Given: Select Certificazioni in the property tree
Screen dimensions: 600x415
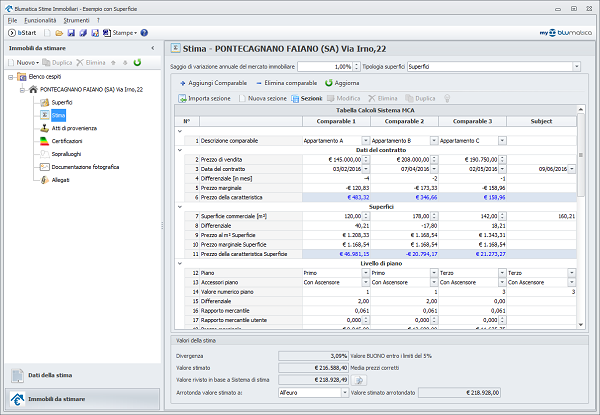Looking at the screenshot, I should 67,141.
